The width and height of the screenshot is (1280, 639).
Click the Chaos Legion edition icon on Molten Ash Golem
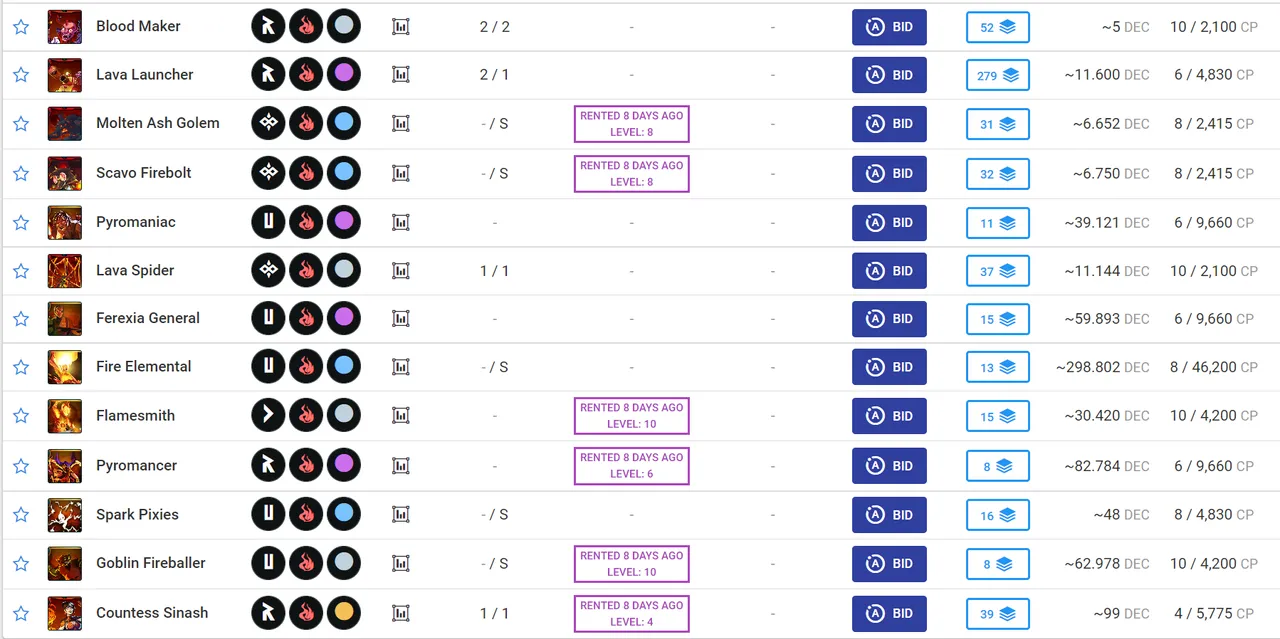point(268,123)
